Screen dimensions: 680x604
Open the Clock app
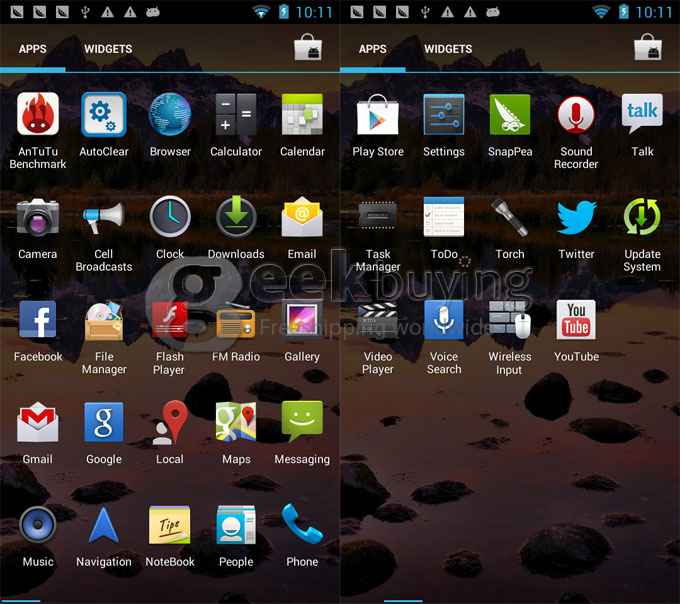(x=170, y=216)
